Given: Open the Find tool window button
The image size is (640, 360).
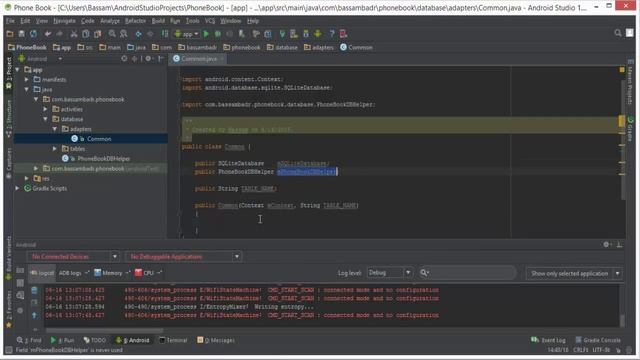Looking at the screenshot, I should coord(29,340).
